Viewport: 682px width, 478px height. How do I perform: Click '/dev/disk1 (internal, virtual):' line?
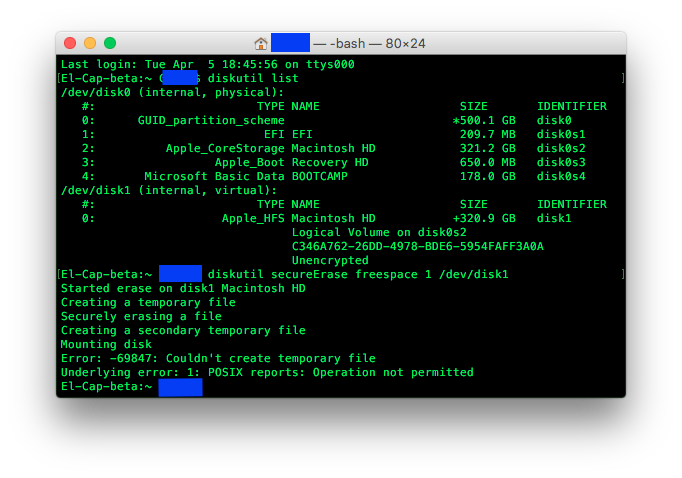[x=169, y=191]
